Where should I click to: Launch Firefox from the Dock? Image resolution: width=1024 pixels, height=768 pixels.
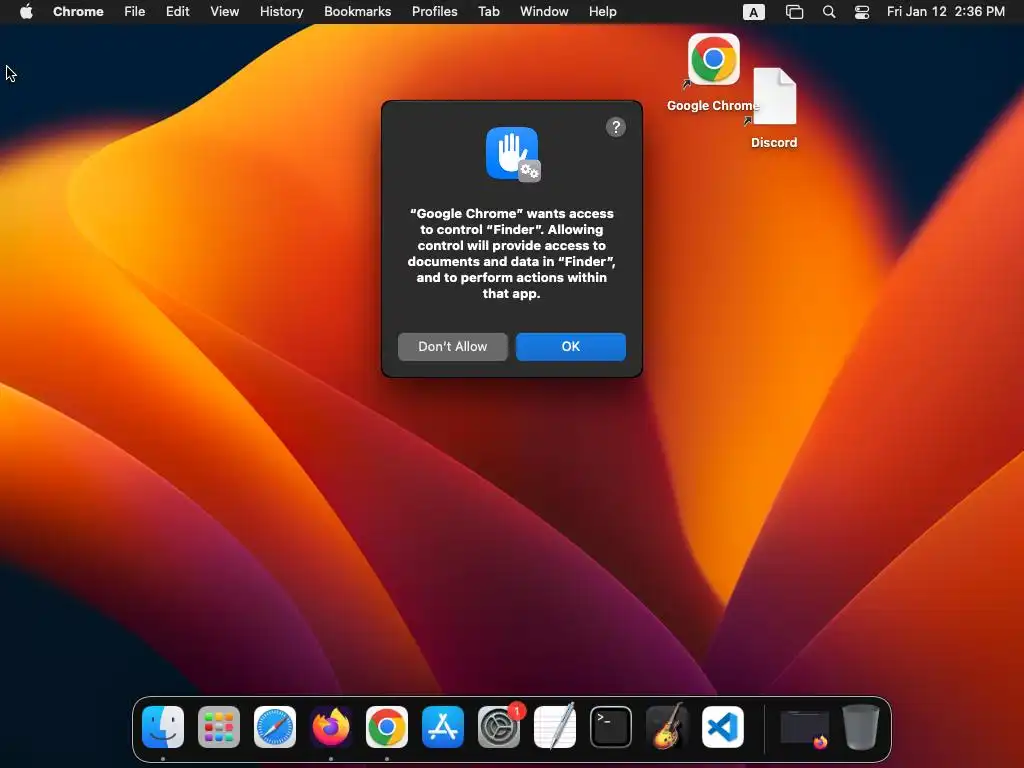click(331, 726)
